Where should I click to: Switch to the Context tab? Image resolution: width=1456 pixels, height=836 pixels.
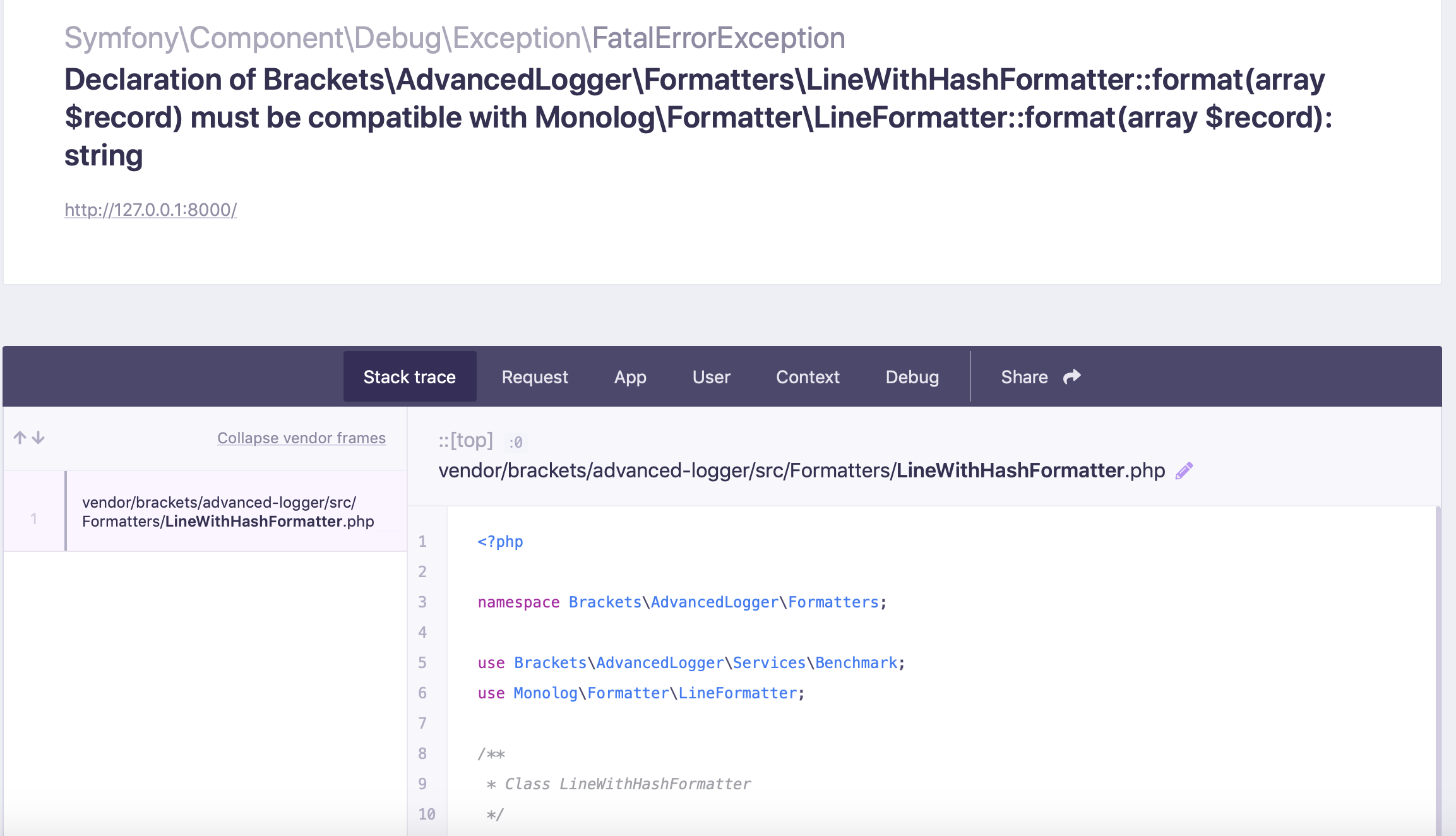tap(808, 377)
